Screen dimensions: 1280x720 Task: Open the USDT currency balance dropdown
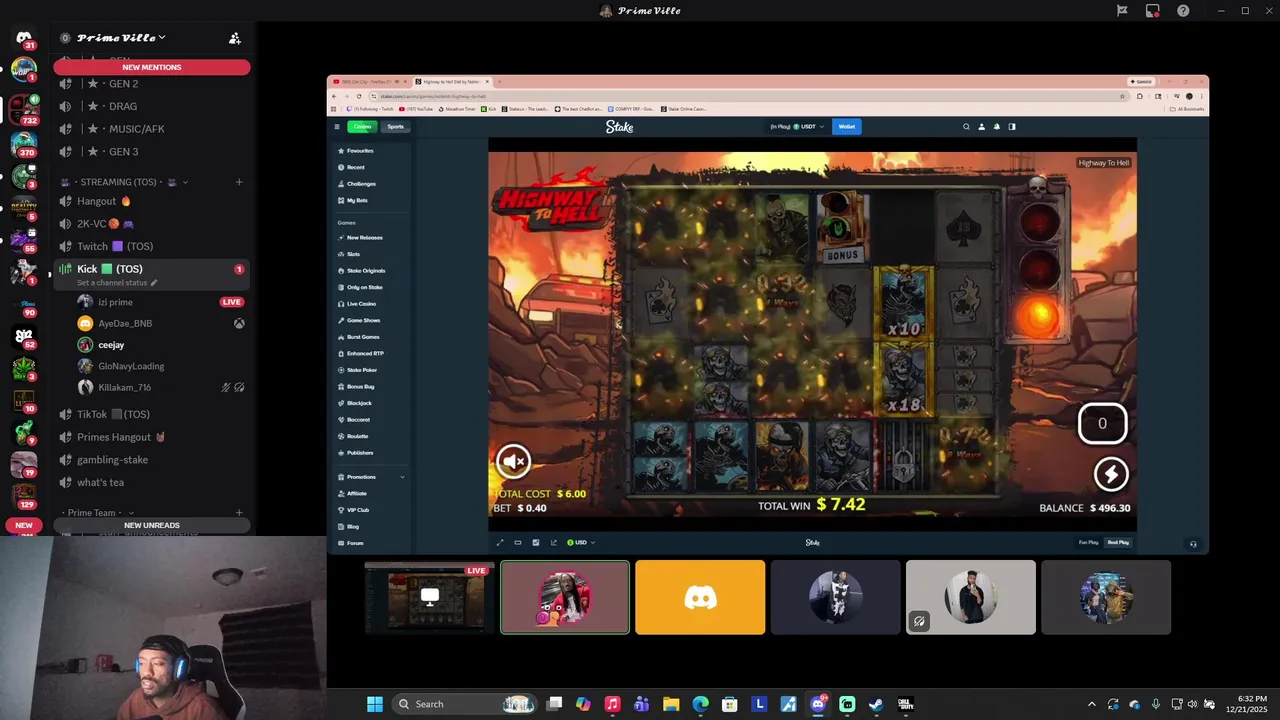[796, 127]
